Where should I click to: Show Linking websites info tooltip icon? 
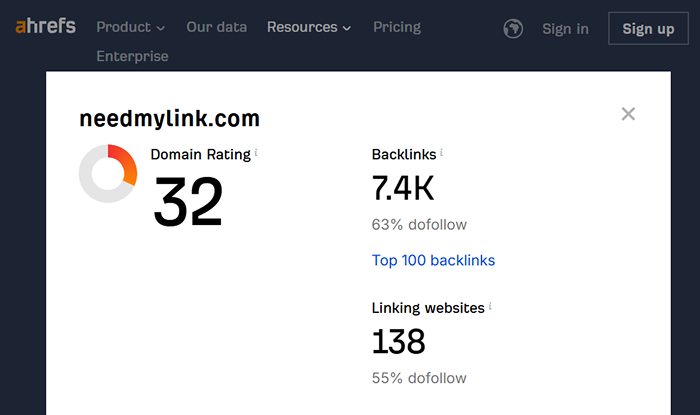pos(490,306)
